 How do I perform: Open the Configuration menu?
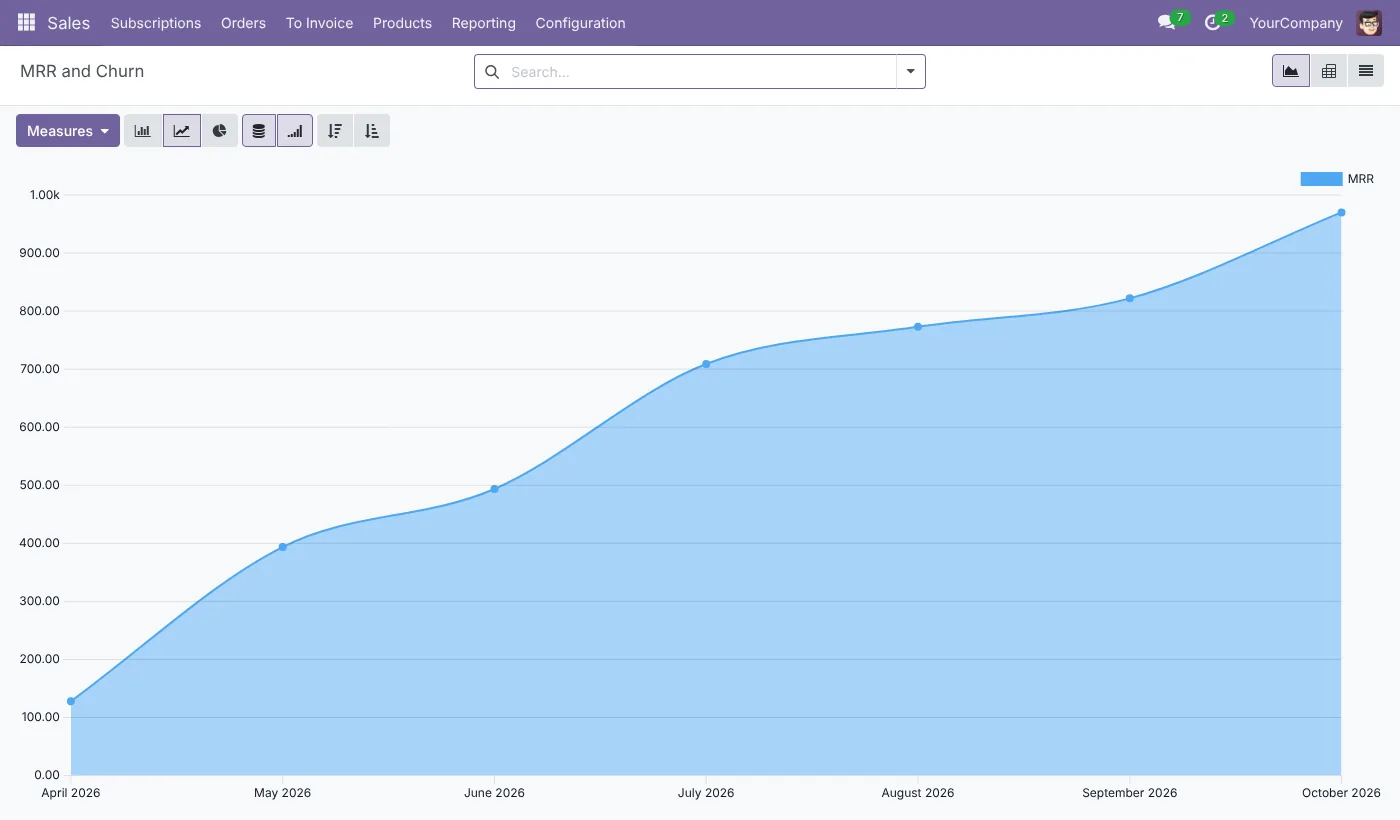coord(581,23)
